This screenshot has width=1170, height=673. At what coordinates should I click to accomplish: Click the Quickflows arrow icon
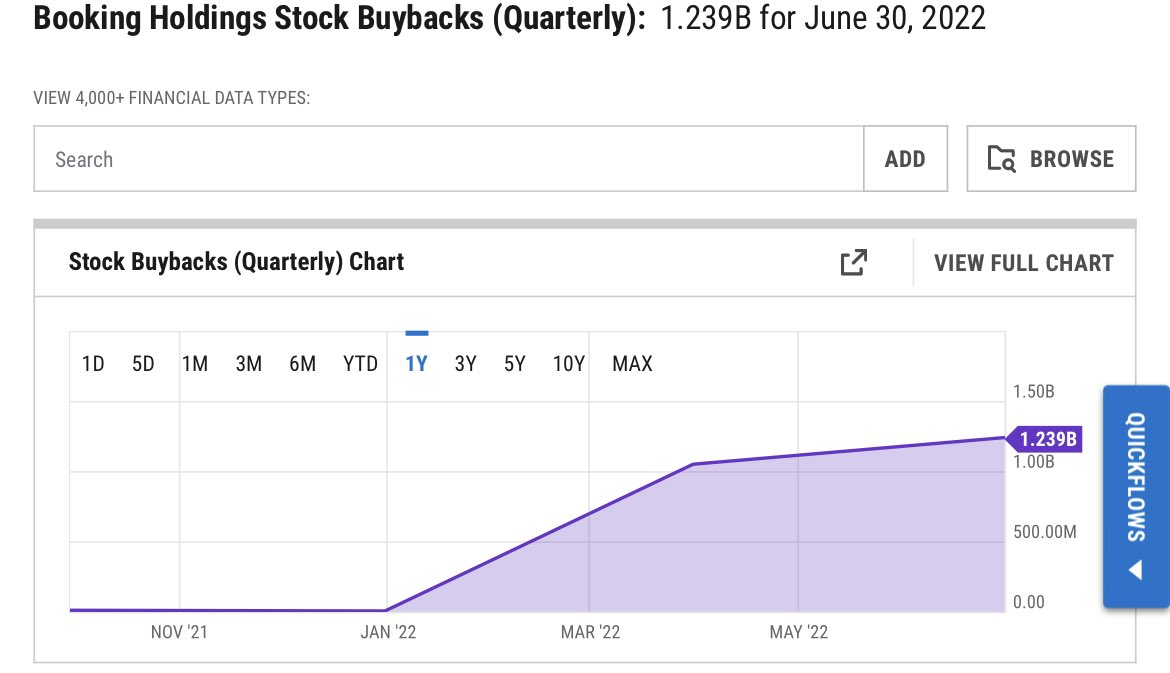point(1136,571)
